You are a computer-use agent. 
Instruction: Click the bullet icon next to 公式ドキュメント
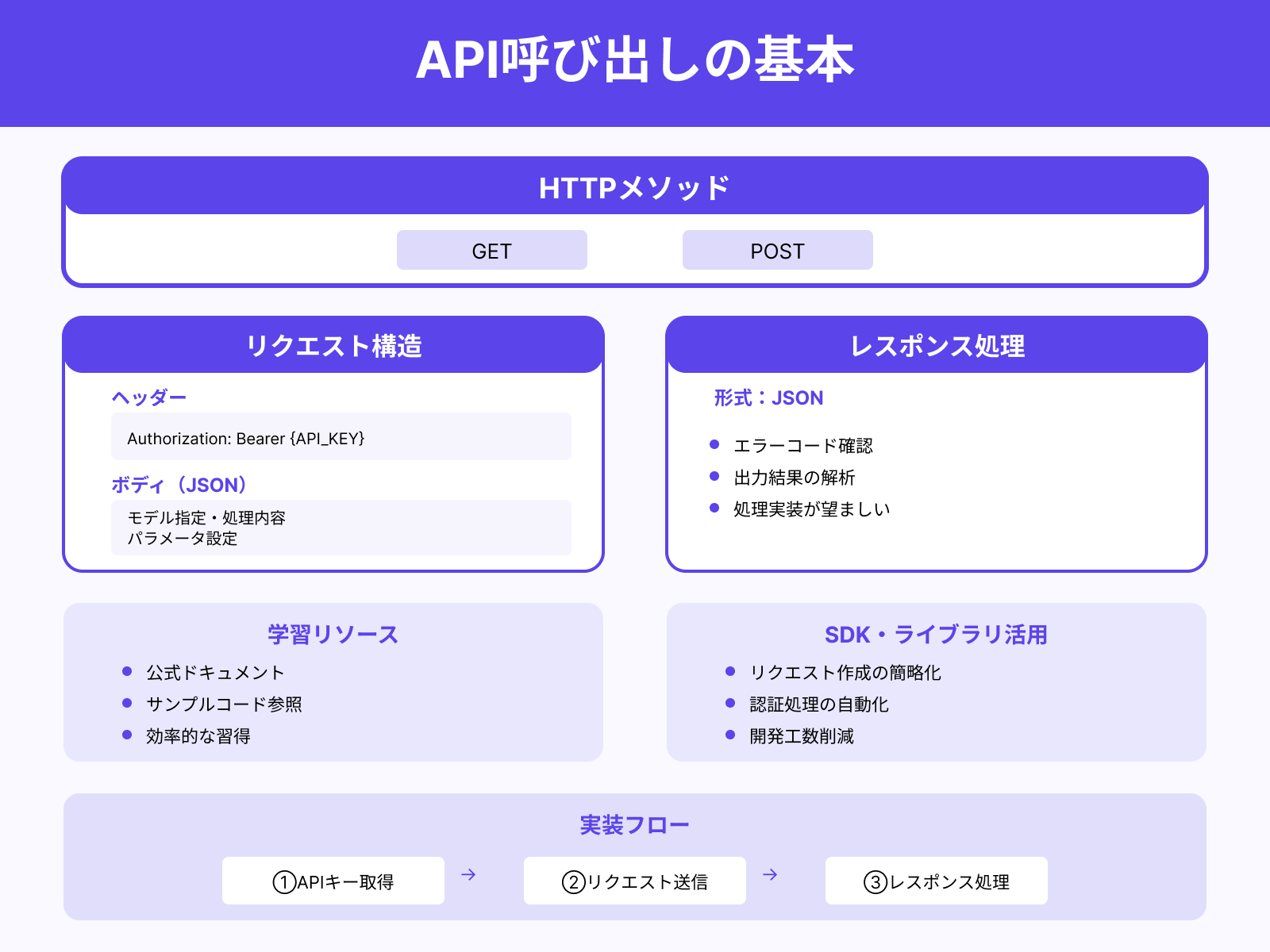tap(127, 672)
